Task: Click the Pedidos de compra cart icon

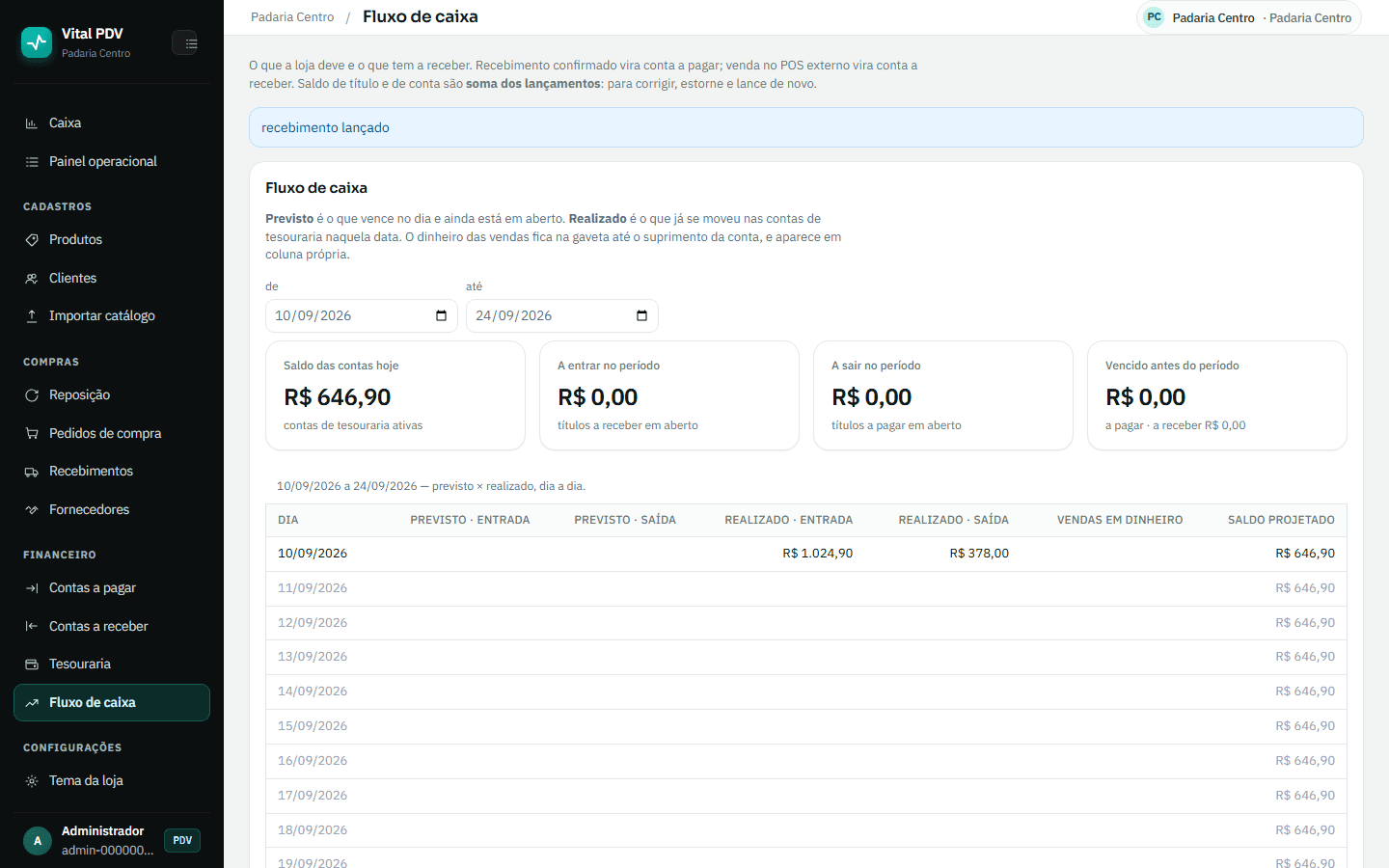Action: point(32,434)
